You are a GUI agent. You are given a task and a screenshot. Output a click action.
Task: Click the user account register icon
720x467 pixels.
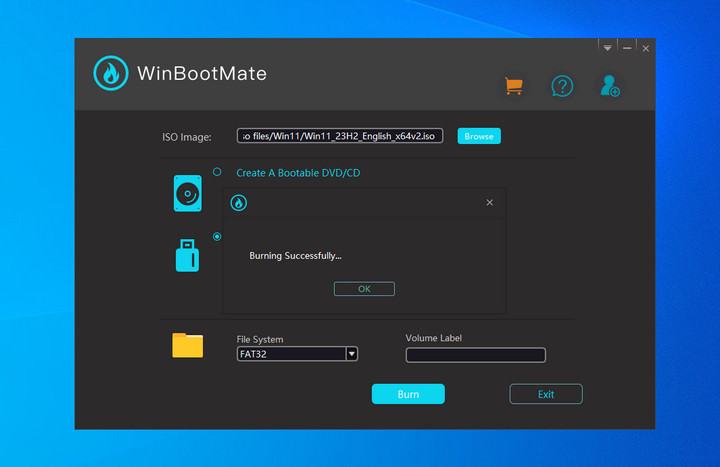(x=609, y=86)
